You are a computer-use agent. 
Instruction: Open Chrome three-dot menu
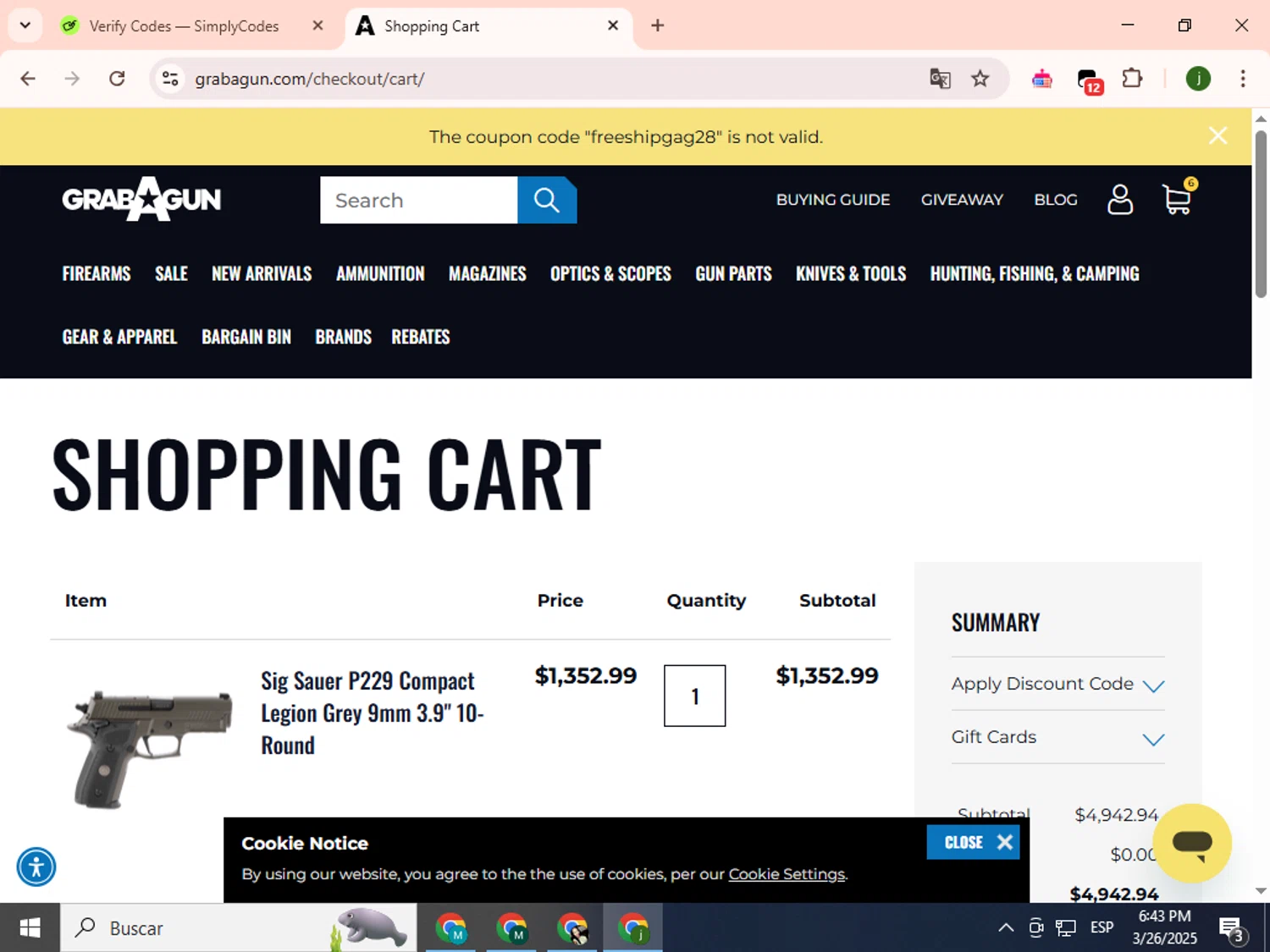coord(1243,79)
